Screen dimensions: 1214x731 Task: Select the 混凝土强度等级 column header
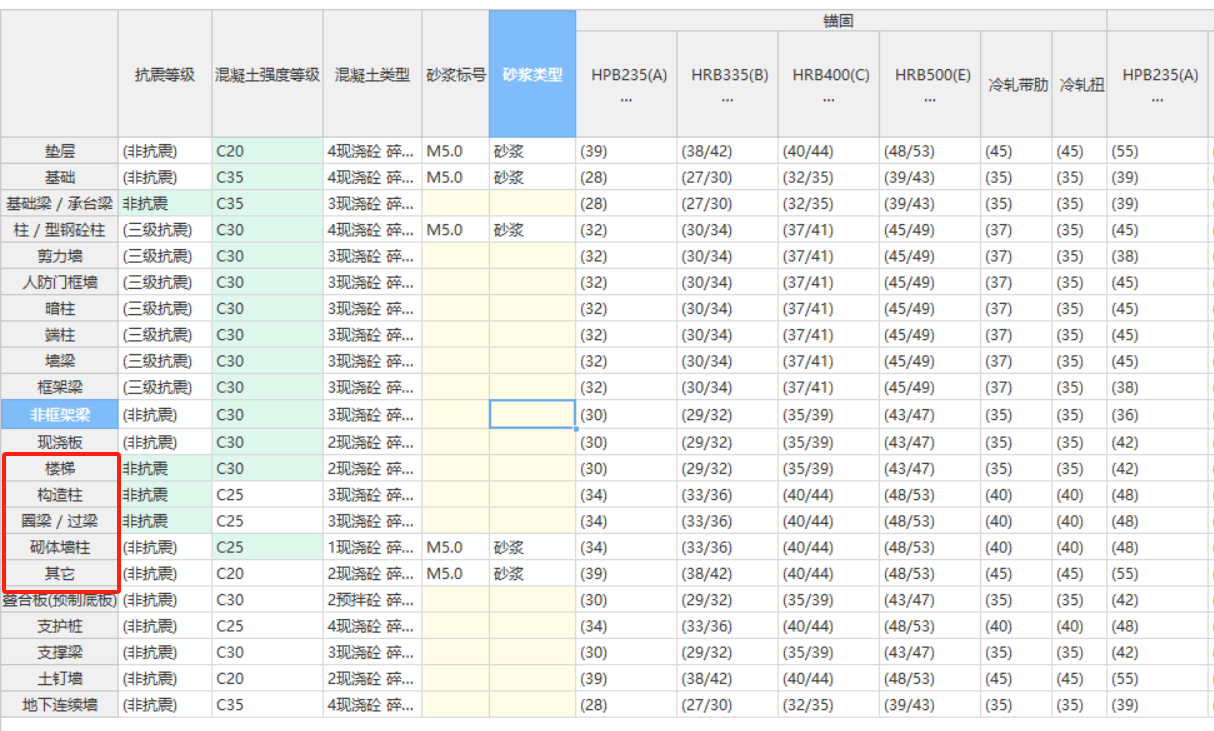pos(267,74)
